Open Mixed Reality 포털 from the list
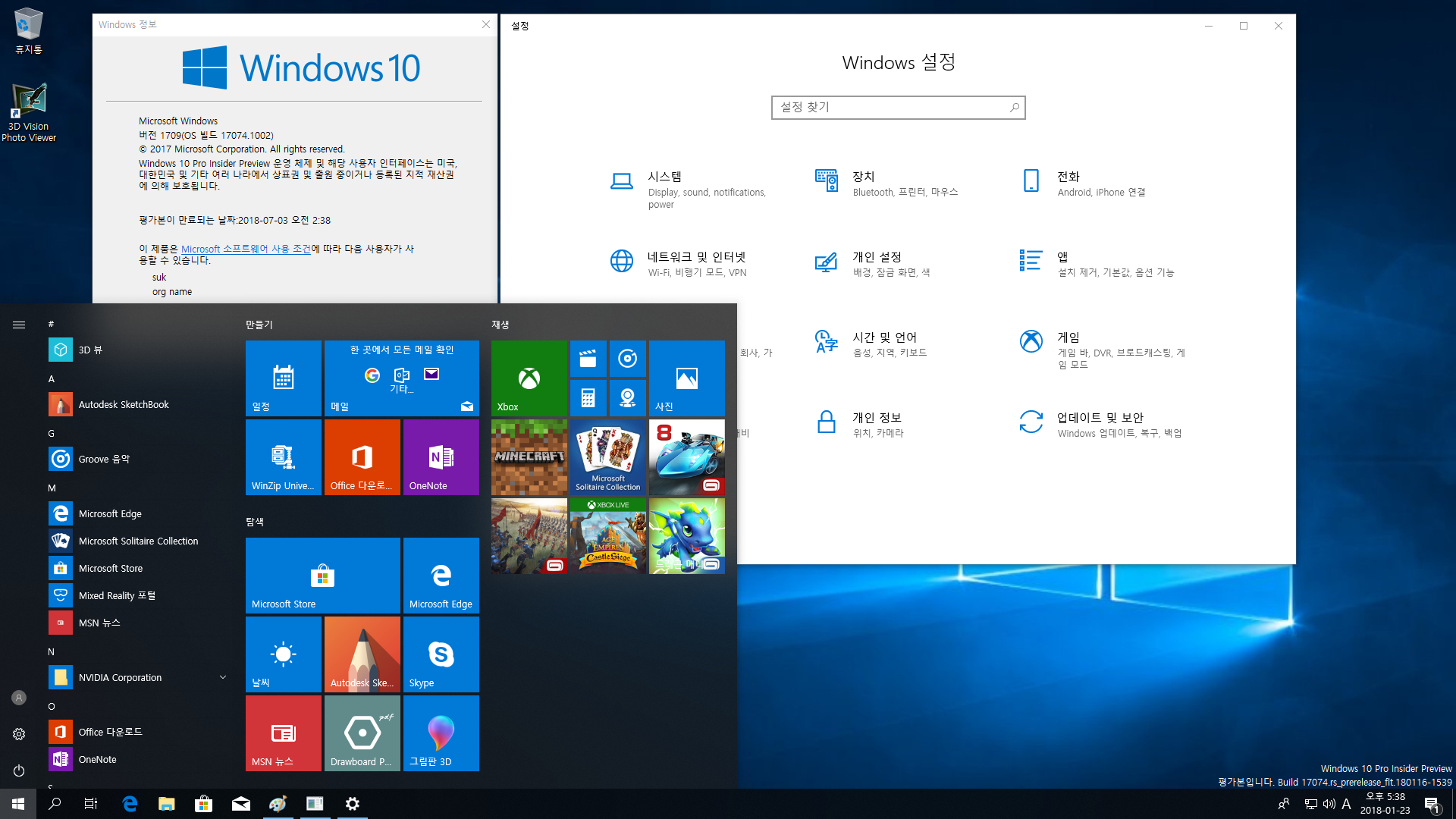1456x819 pixels. 138,595
